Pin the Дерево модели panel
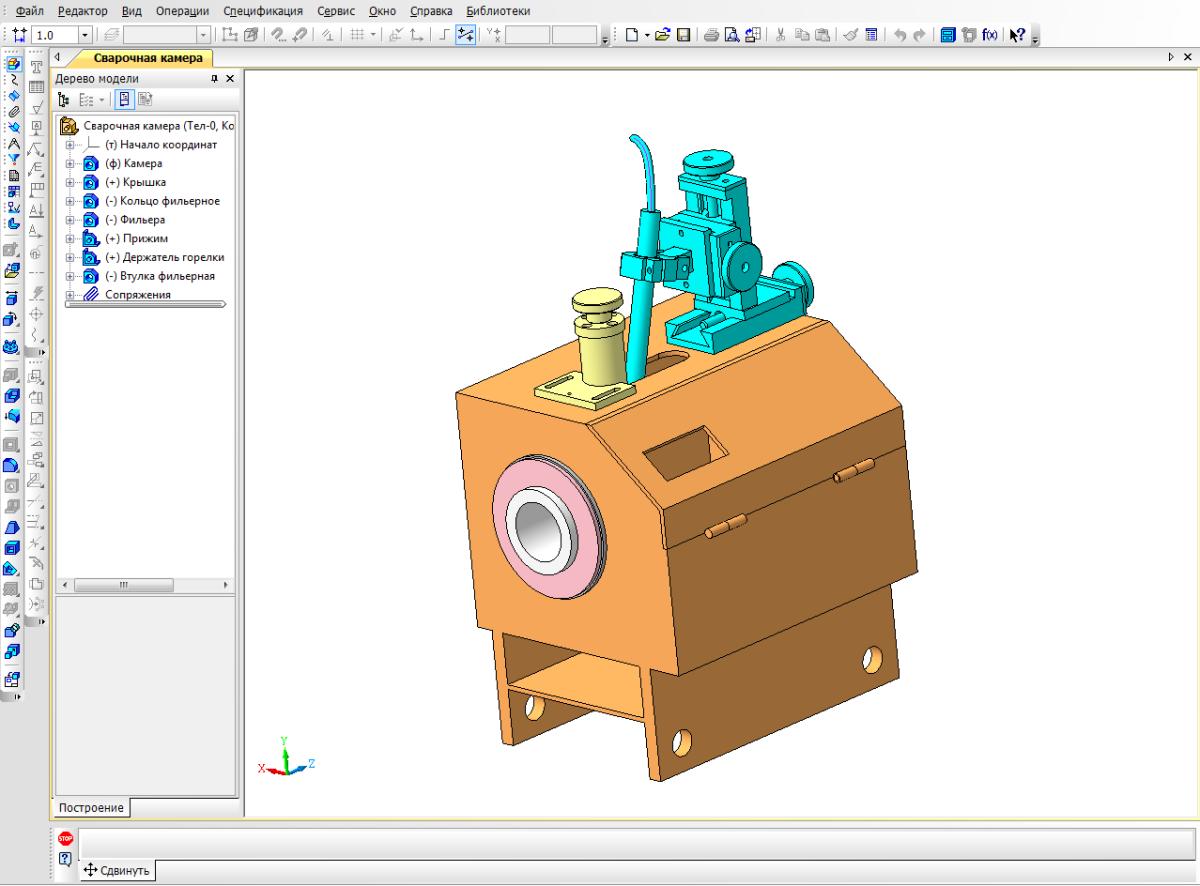Image resolution: width=1200 pixels, height=886 pixels. click(x=214, y=79)
